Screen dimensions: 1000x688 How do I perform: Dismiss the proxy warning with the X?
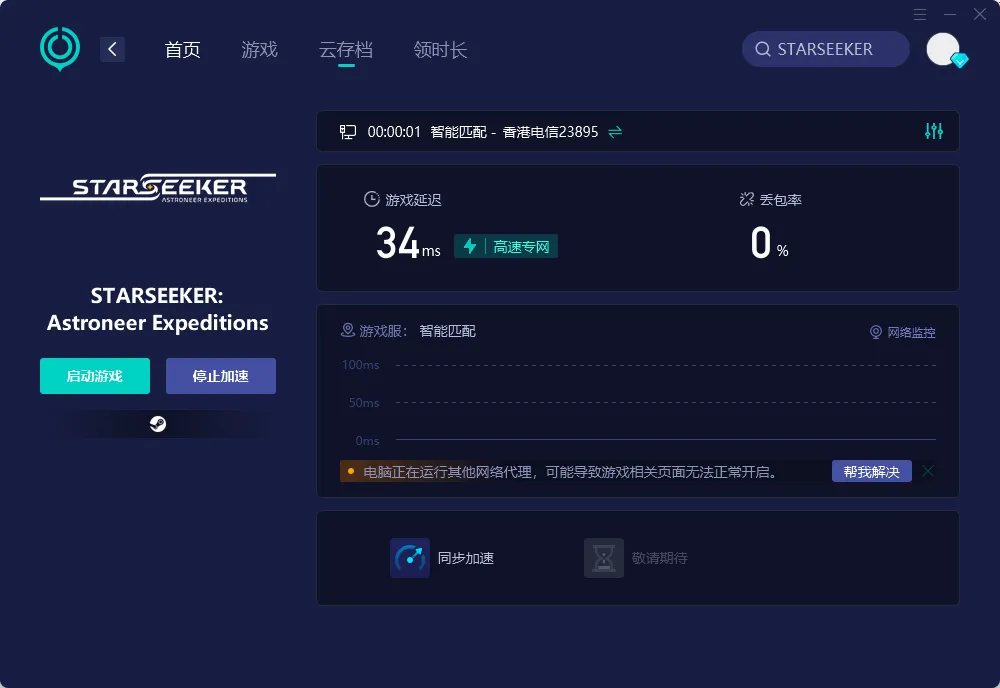point(928,471)
